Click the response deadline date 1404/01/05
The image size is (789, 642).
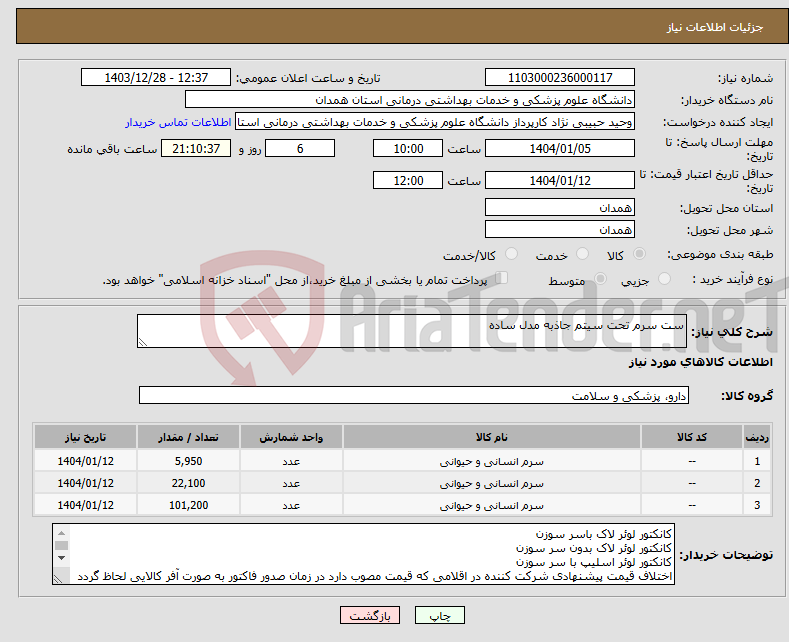(560, 148)
